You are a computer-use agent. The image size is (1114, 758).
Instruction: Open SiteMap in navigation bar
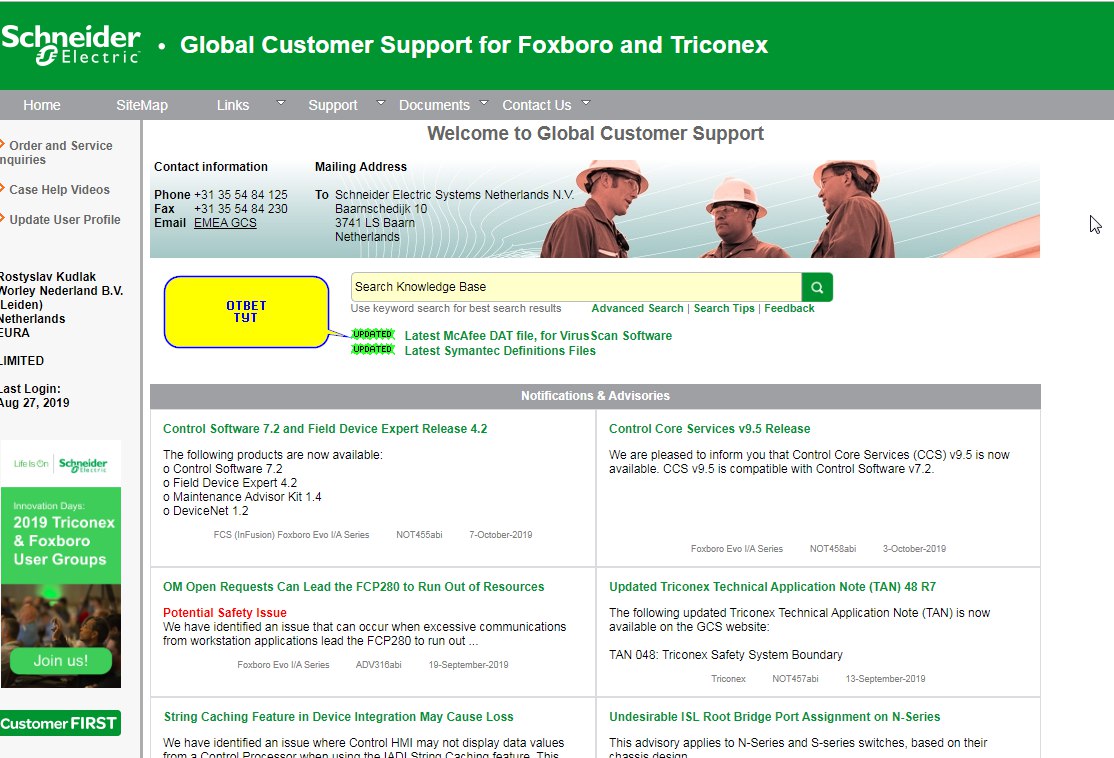(x=142, y=105)
